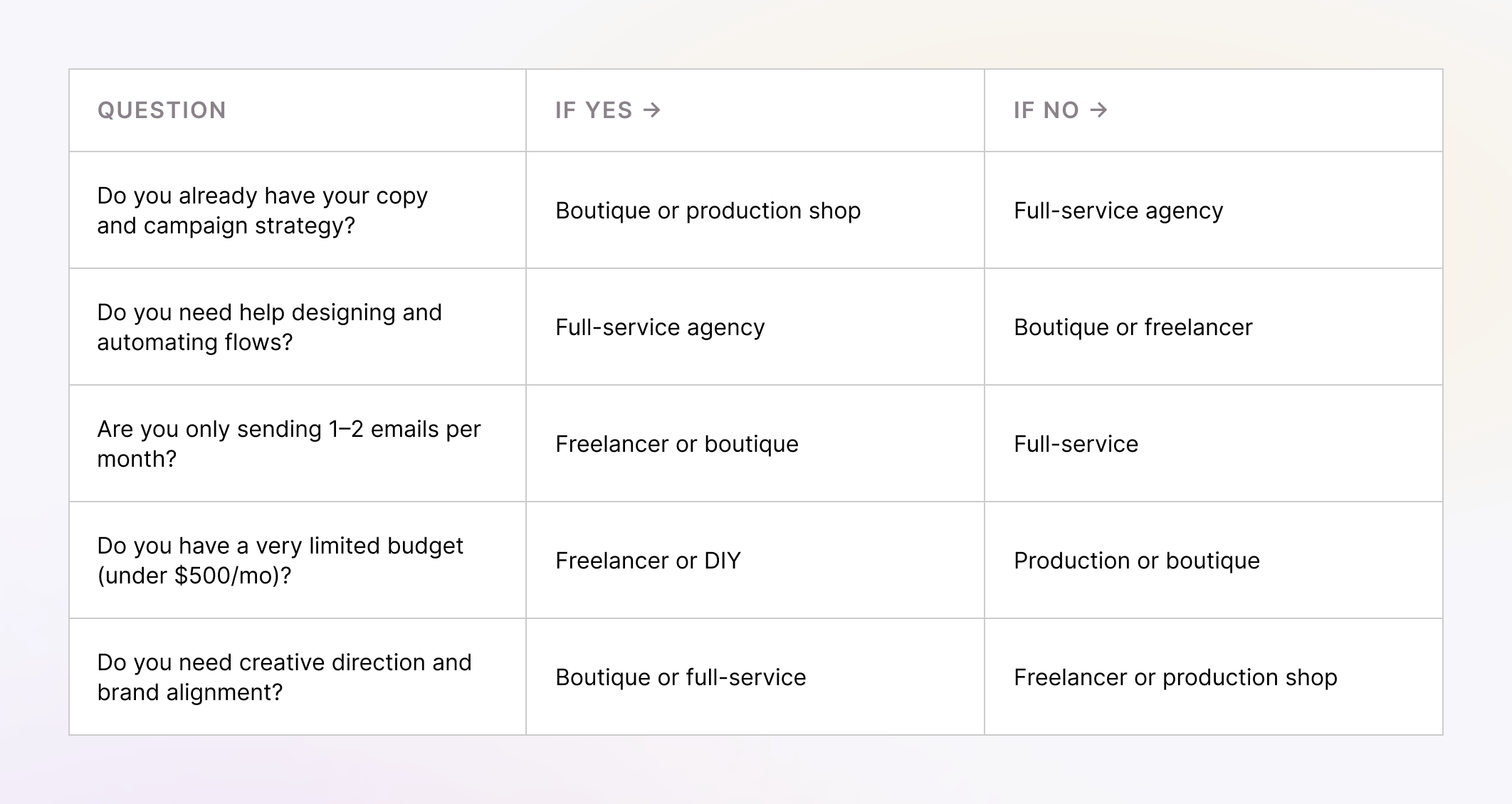Click the Production or boutique cell
The image size is (1512, 804).
tap(1136, 560)
